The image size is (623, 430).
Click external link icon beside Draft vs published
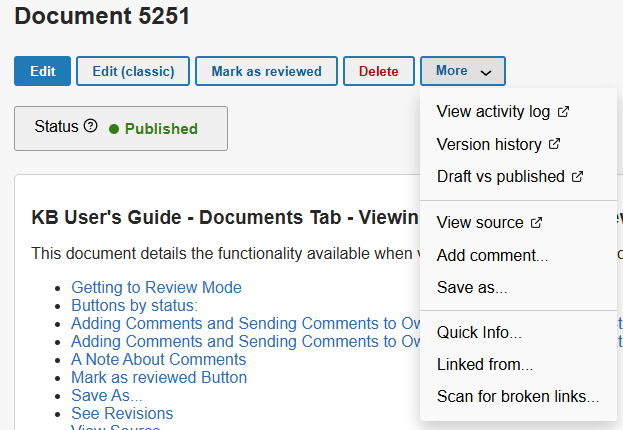point(577,177)
